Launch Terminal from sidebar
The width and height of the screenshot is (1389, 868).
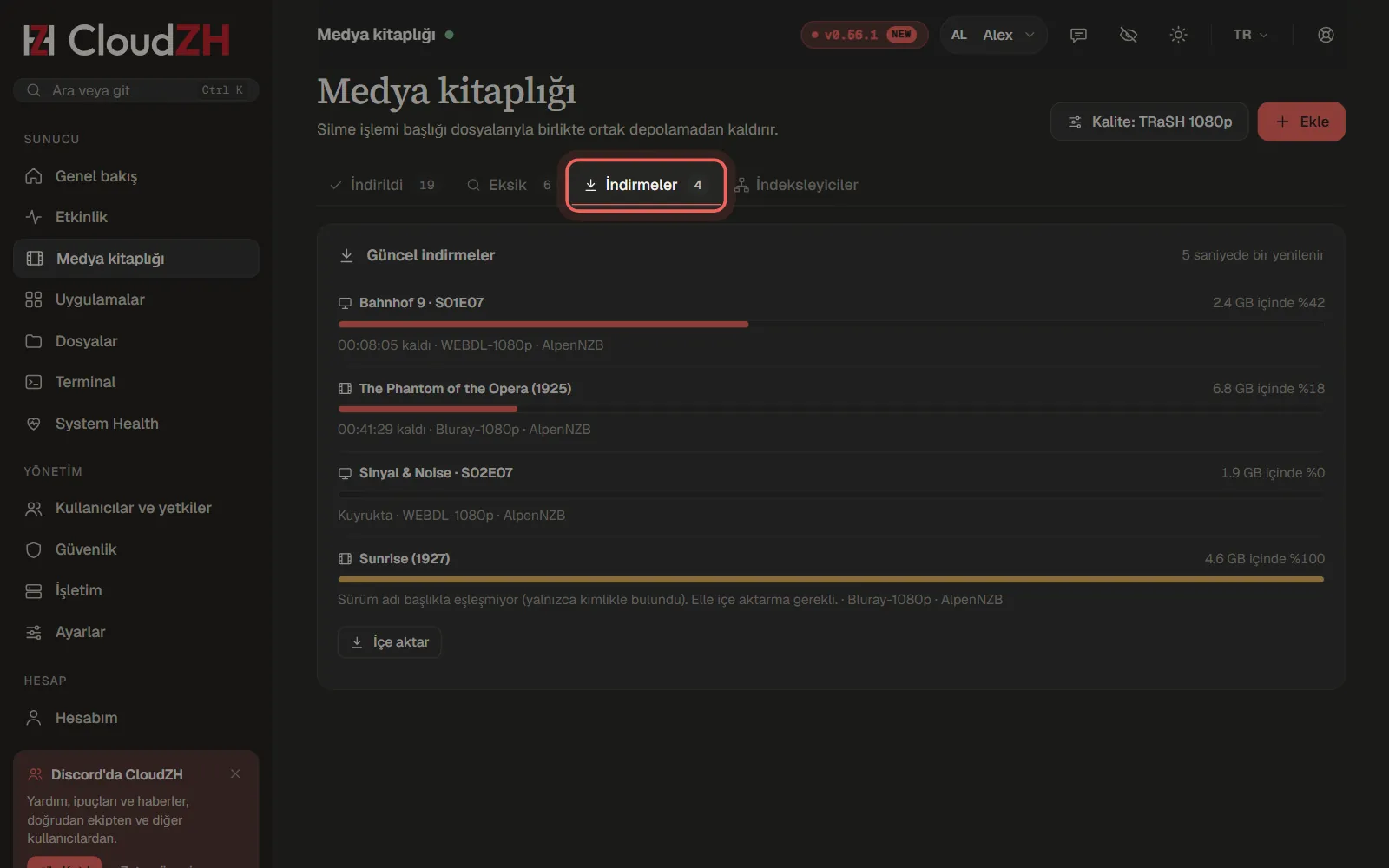(136, 382)
